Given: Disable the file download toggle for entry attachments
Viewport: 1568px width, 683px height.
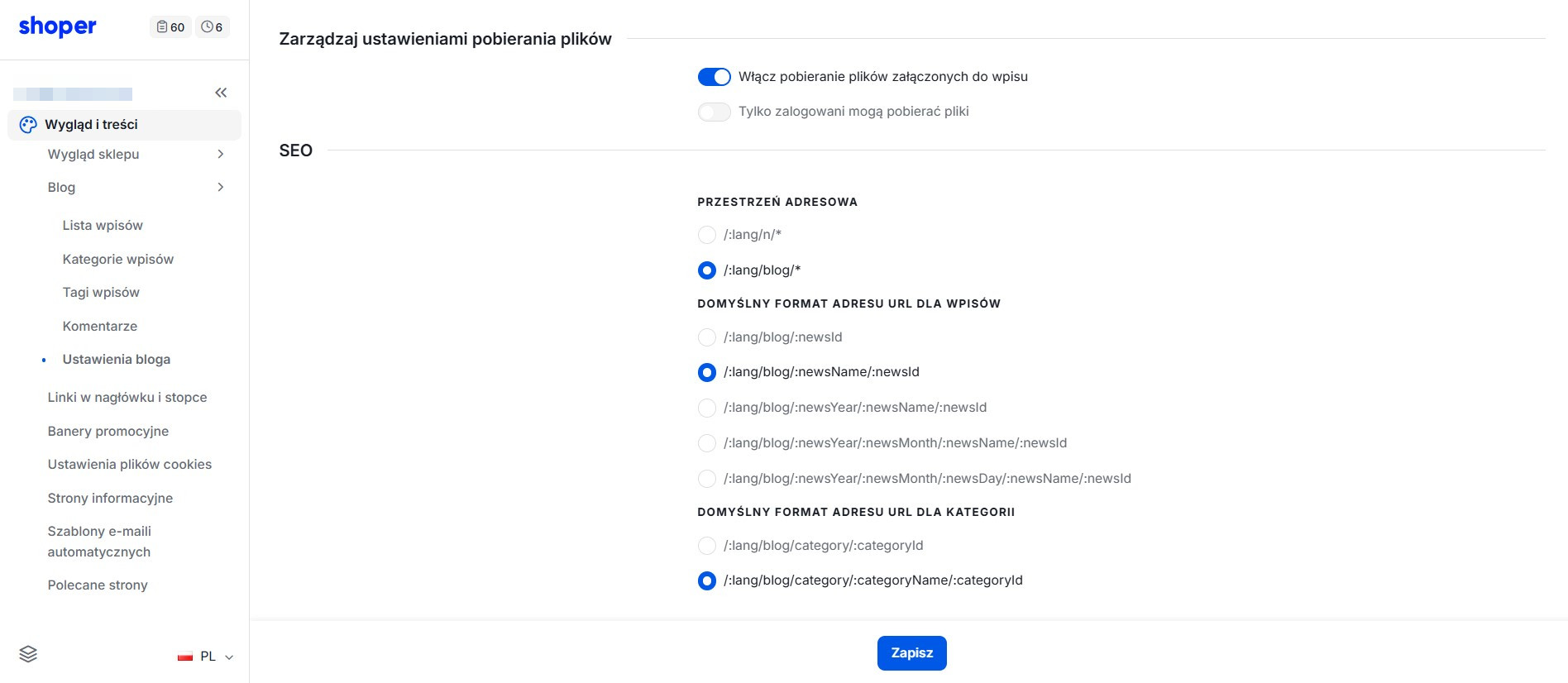Looking at the screenshot, I should point(715,77).
